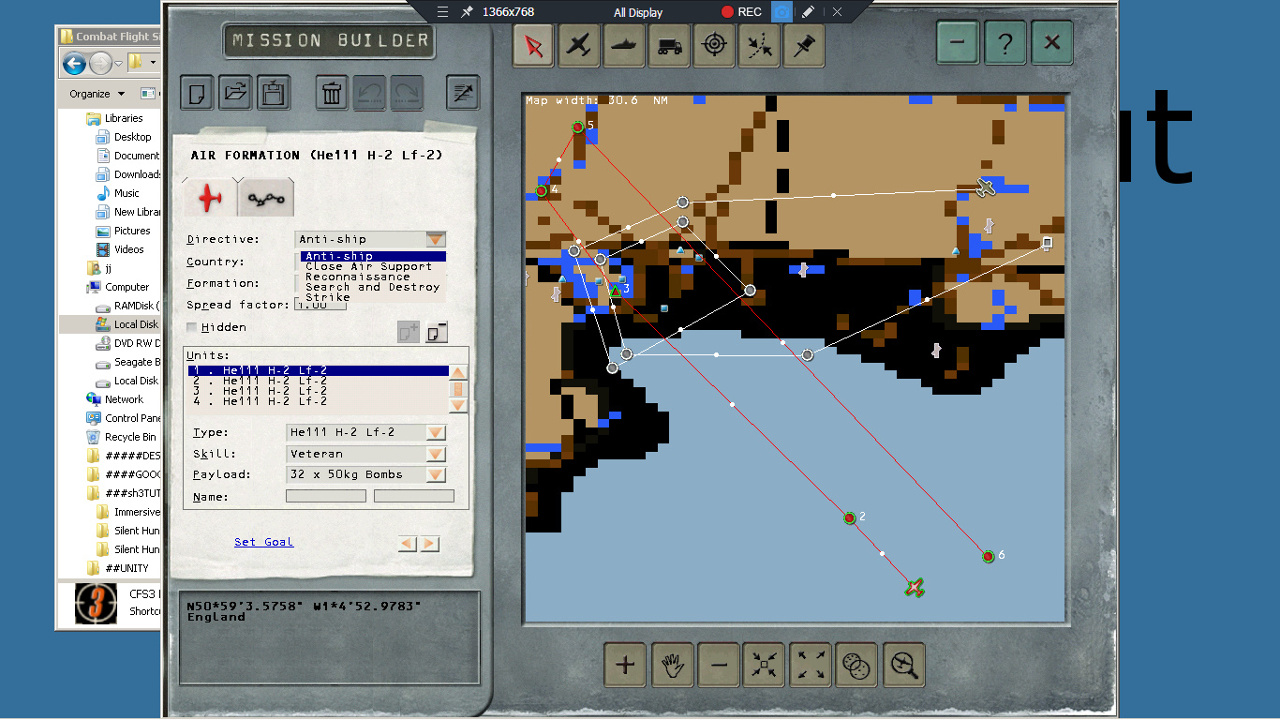Click the recorder pin icon
Viewport: 1280px width, 720px height.
pyautogui.click(x=467, y=12)
